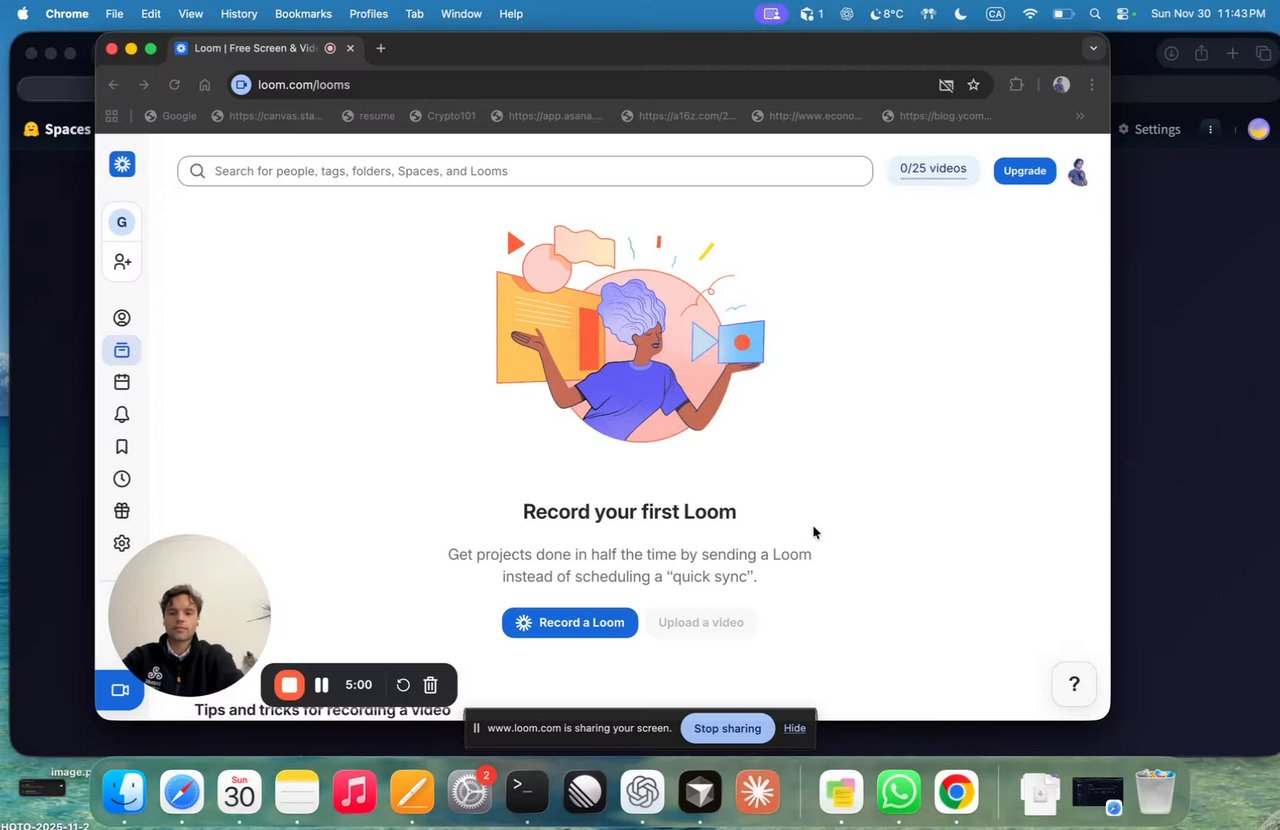This screenshot has width=1280, height=830.
Task: Open the Bookmarks menu in menu bar
Action: 303,14
